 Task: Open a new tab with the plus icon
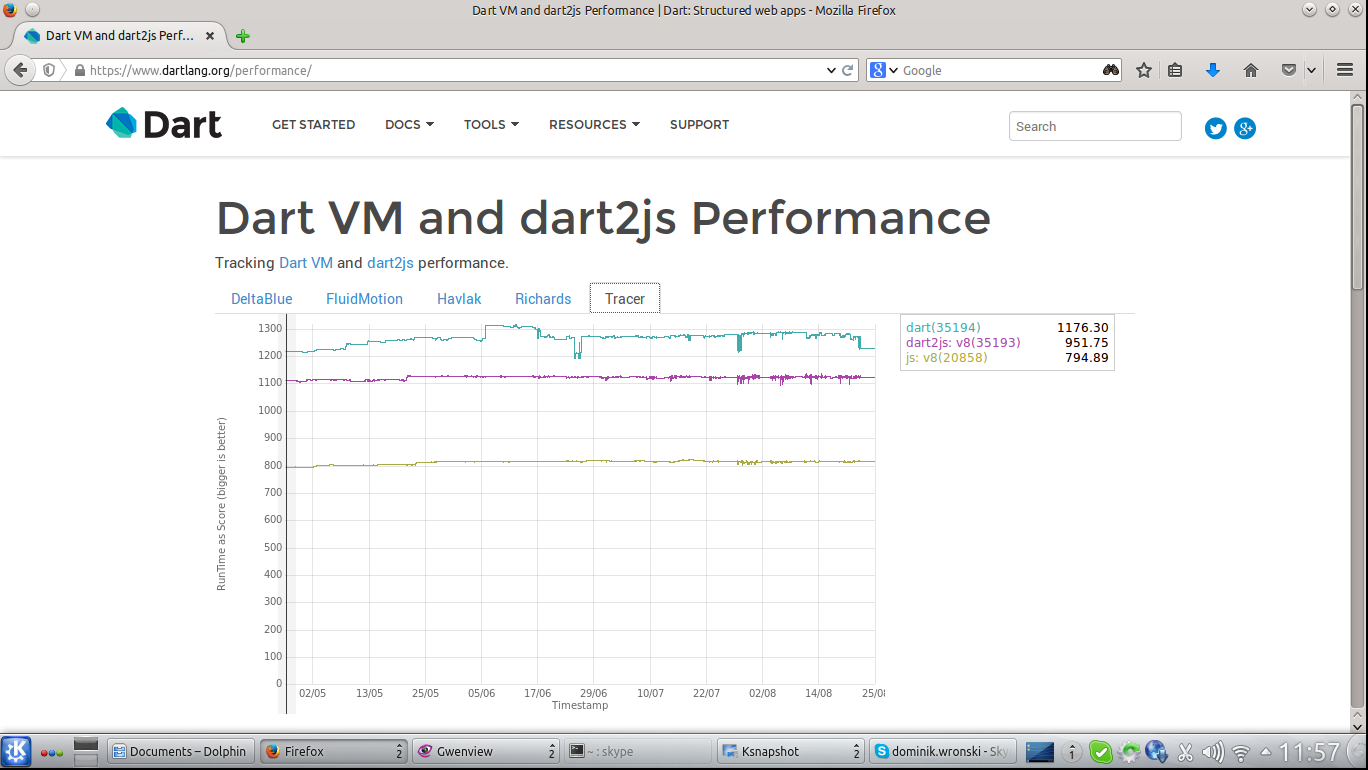click(242, 36)
